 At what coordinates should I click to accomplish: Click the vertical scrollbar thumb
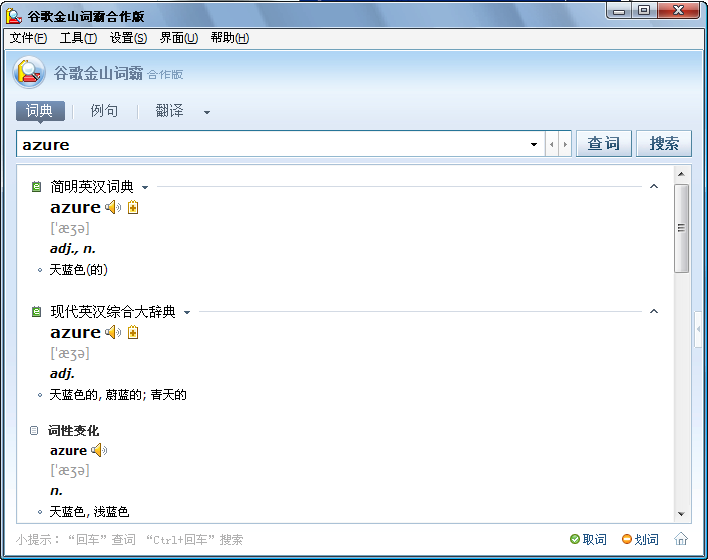pos(681,228)
